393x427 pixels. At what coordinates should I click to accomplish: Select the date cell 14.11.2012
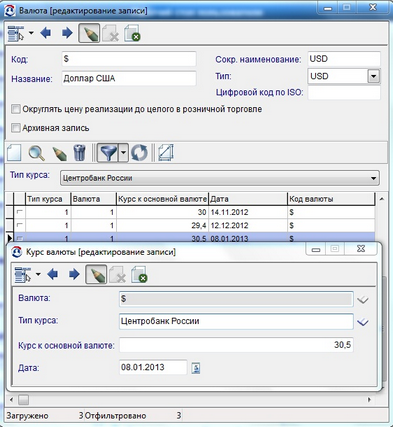pos(248,212)
